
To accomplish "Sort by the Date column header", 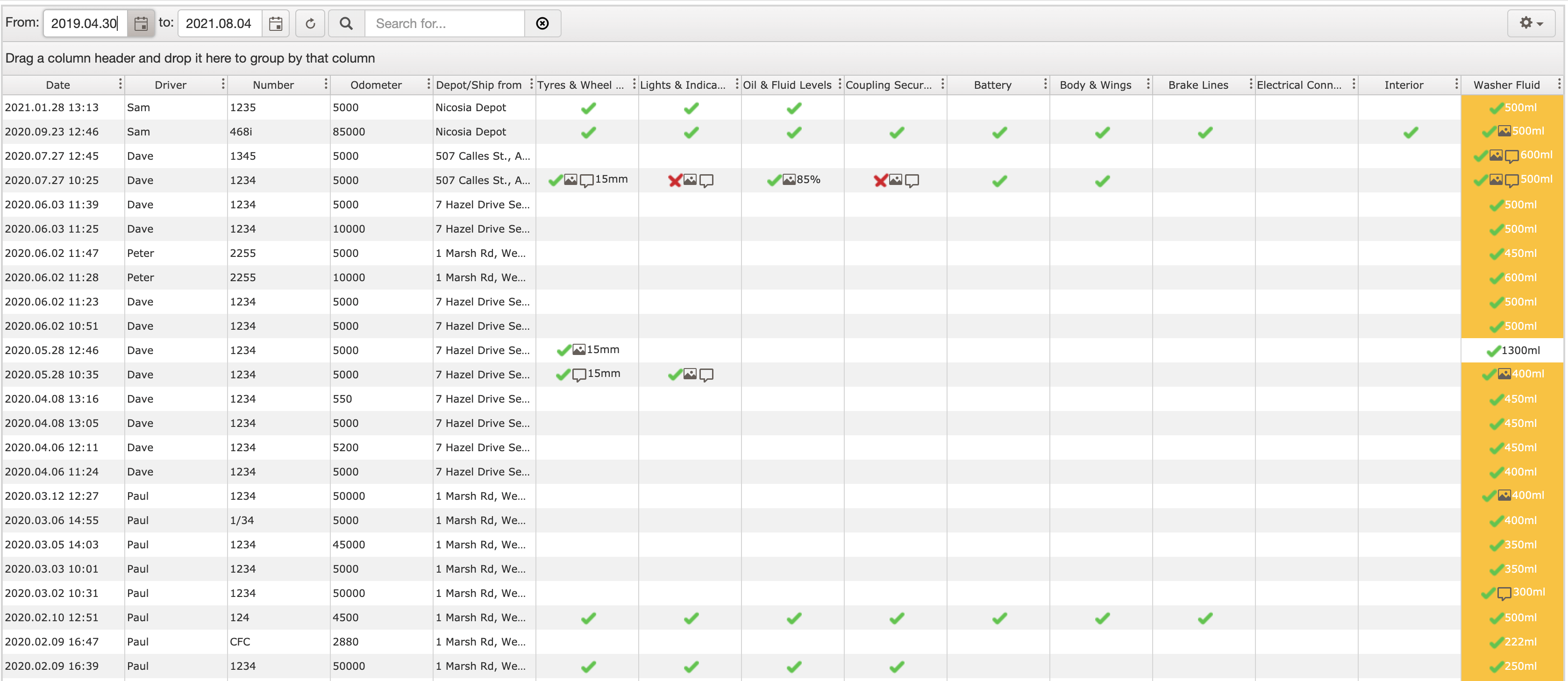I will tap(58, 85).
